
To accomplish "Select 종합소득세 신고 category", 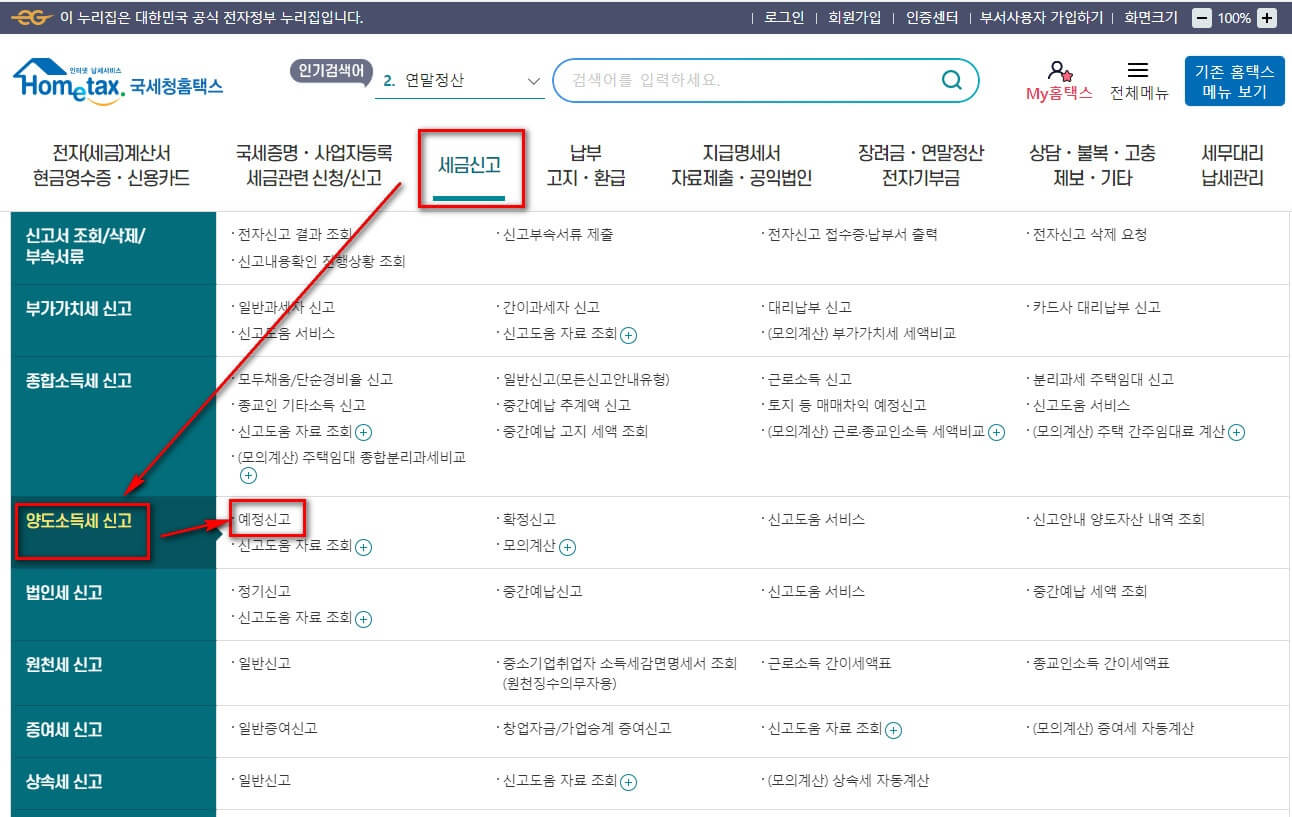I will [114, 426].
